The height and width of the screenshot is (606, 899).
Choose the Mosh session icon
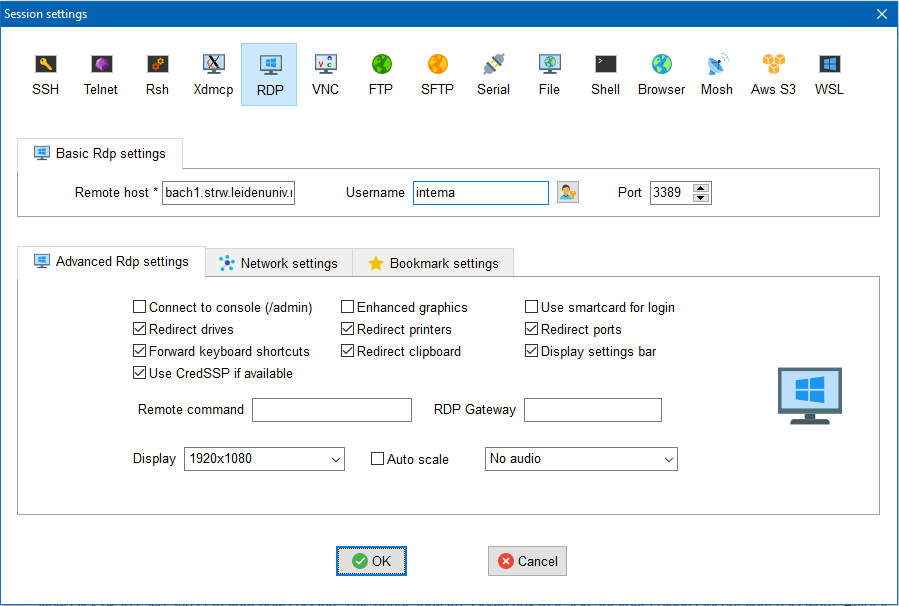click(x=716, y=75)
